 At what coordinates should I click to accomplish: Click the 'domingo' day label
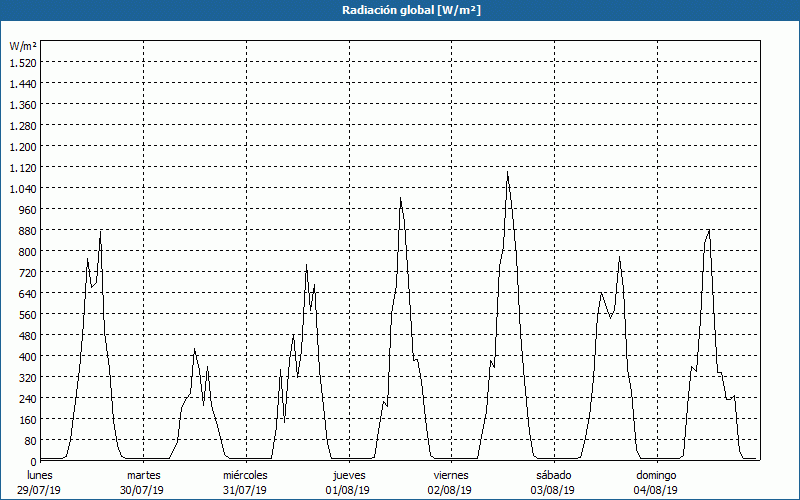pyautogui.click(x=656, y=475)
